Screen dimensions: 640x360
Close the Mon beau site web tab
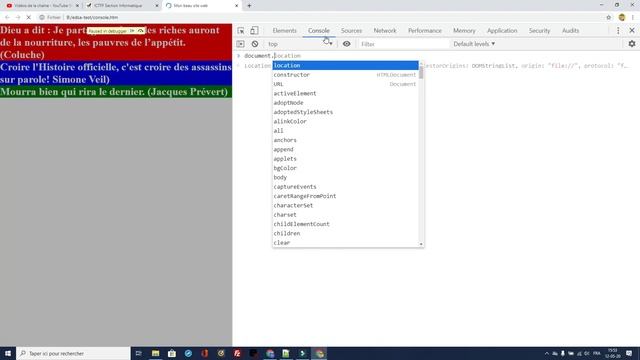click(x=237, y=6)
